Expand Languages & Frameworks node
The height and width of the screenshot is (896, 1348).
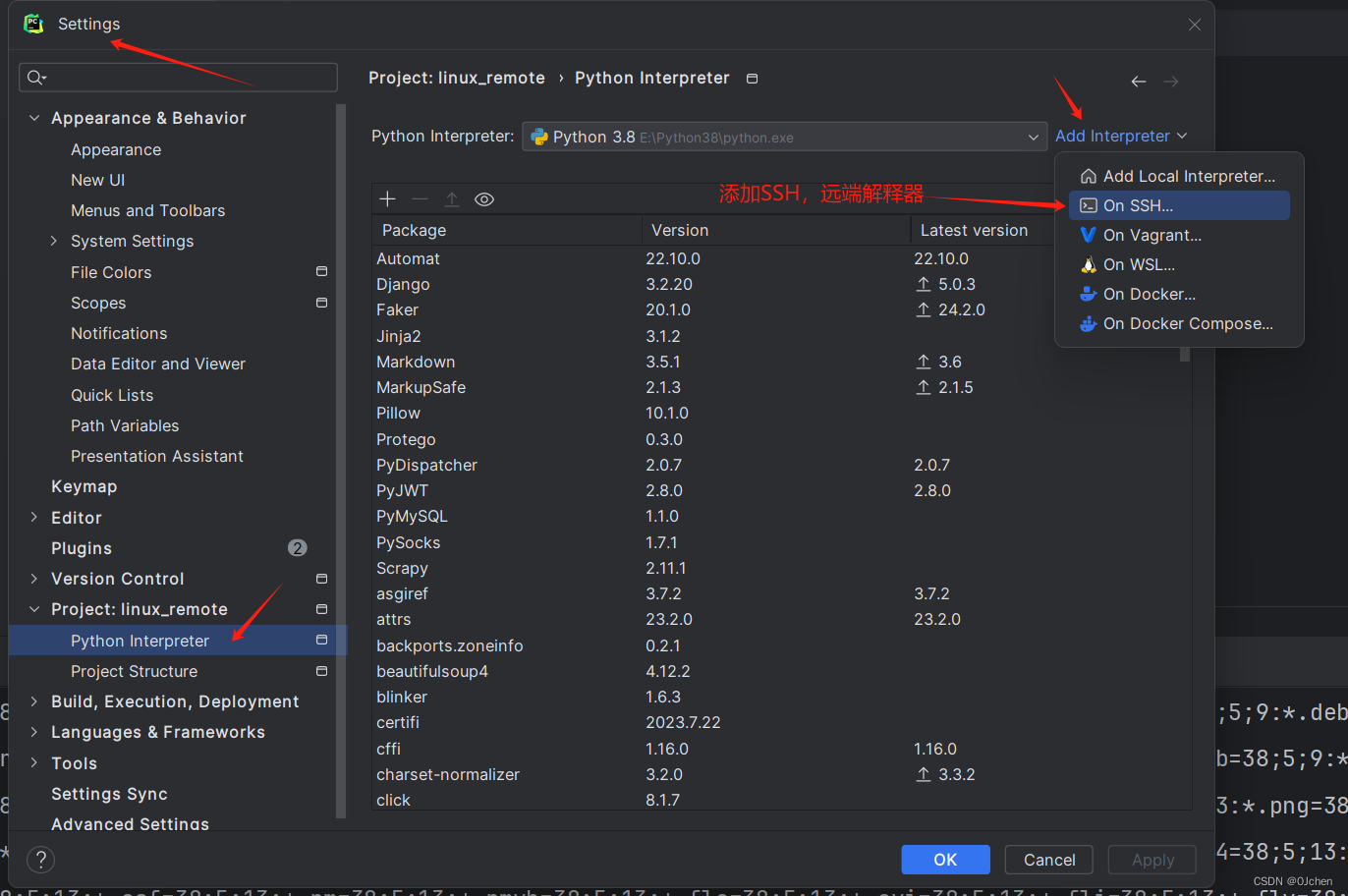[x=34, y=732]
